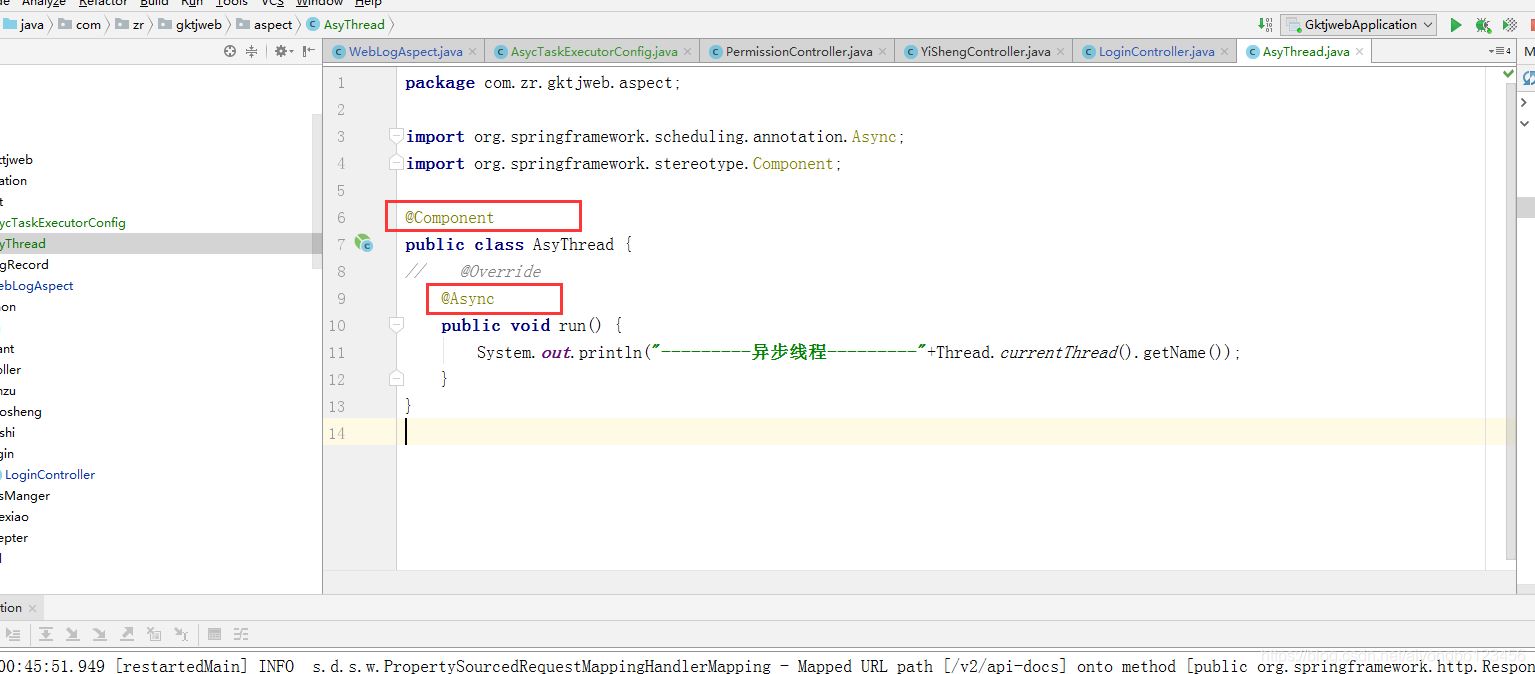1535x674 pixels.
Task: Click the @Component annotation text
Action: 449,217
